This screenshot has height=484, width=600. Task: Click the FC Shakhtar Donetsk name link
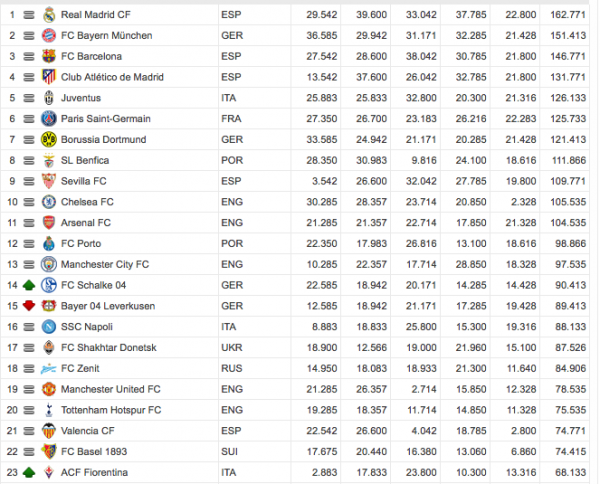coord(108,347)
